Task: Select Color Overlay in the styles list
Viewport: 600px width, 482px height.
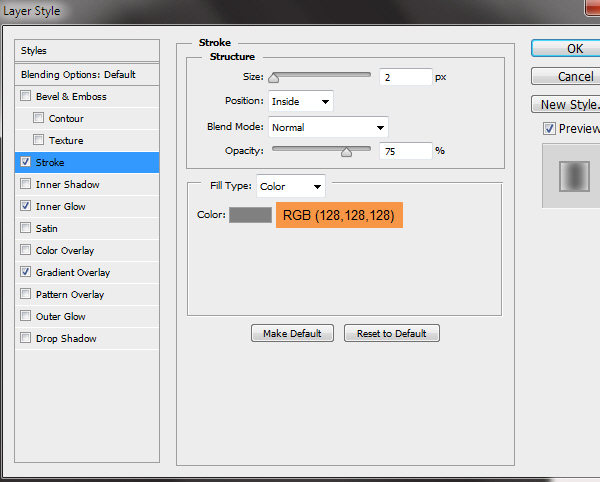Action: point(65,251)
